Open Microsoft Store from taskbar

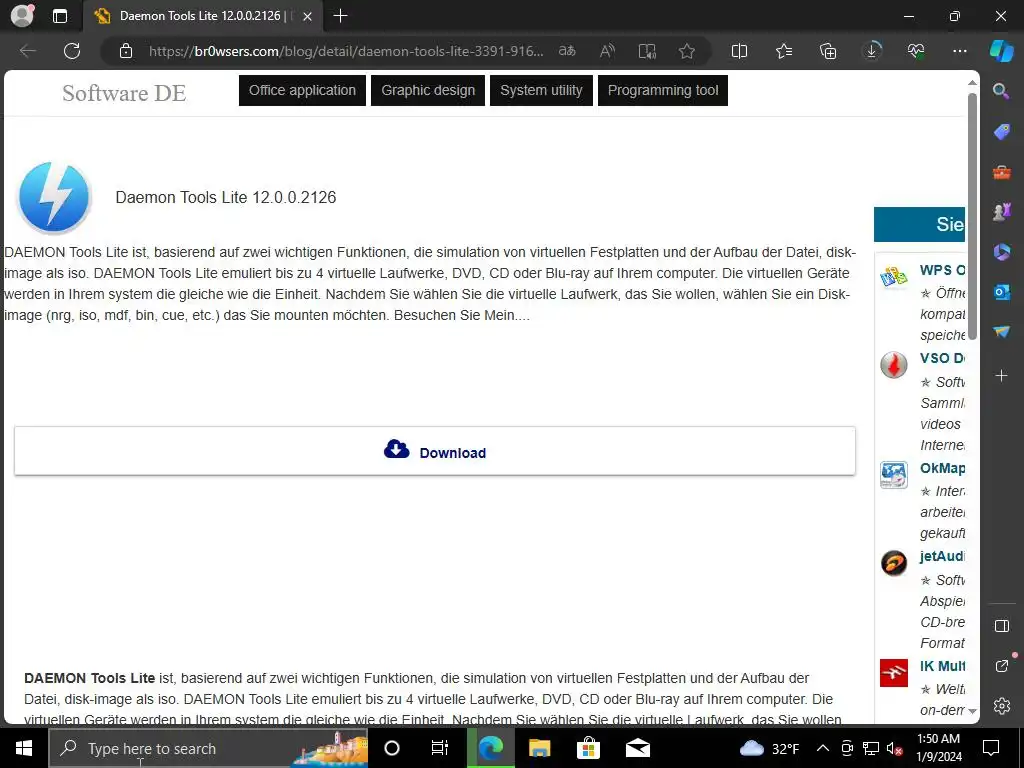[x=588, y=748]
